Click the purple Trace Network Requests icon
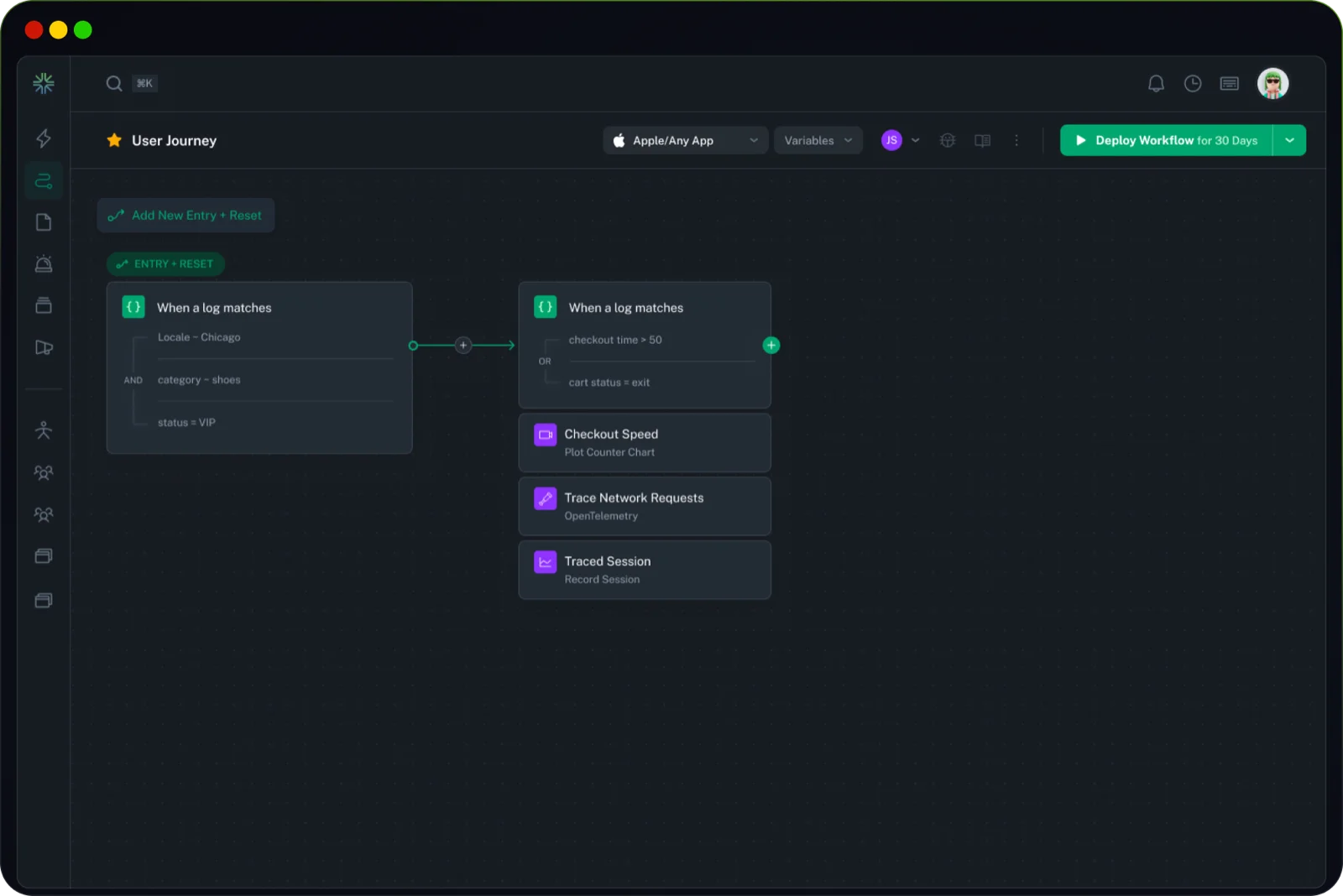Image resolution: width=1343 pixels, height=896 pixels. (x=545, y=499)
